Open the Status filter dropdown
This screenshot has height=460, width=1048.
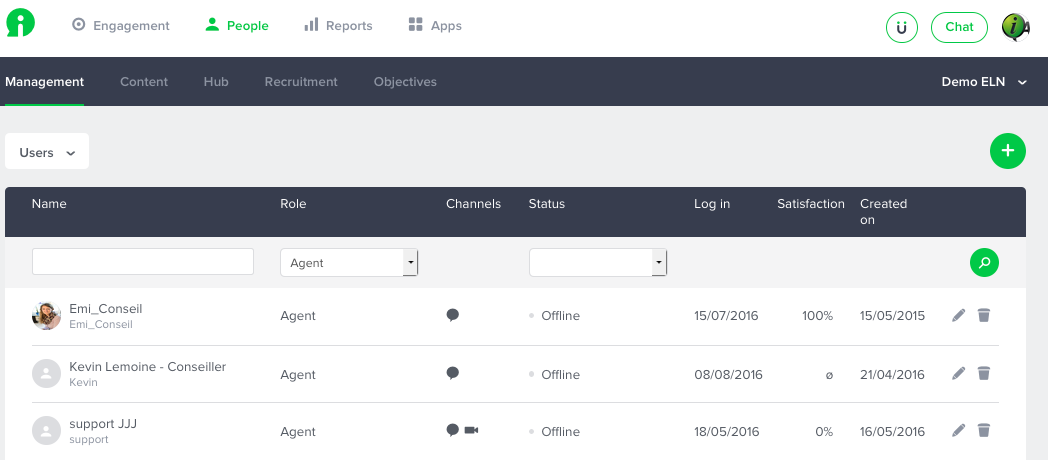[x=598, y=263]
